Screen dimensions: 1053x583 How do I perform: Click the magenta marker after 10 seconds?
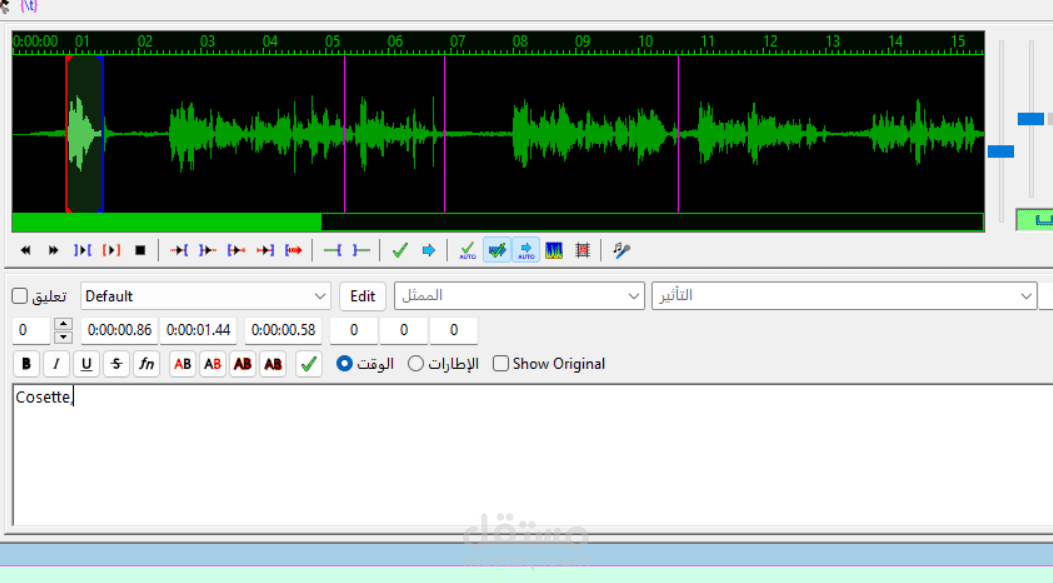(x=678, y=134)
